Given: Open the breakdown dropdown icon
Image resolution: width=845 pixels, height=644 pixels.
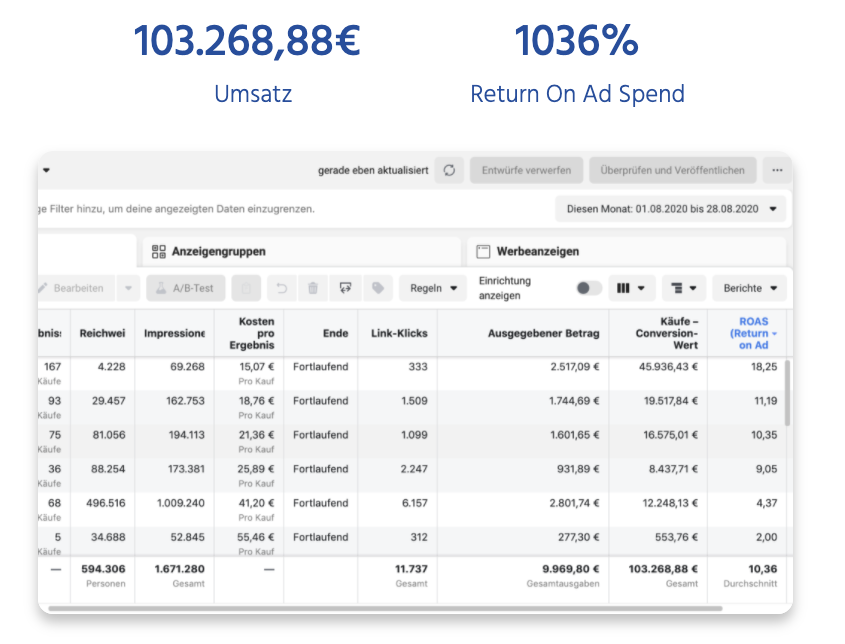Looking at the screenshot, I should point(683,288).
